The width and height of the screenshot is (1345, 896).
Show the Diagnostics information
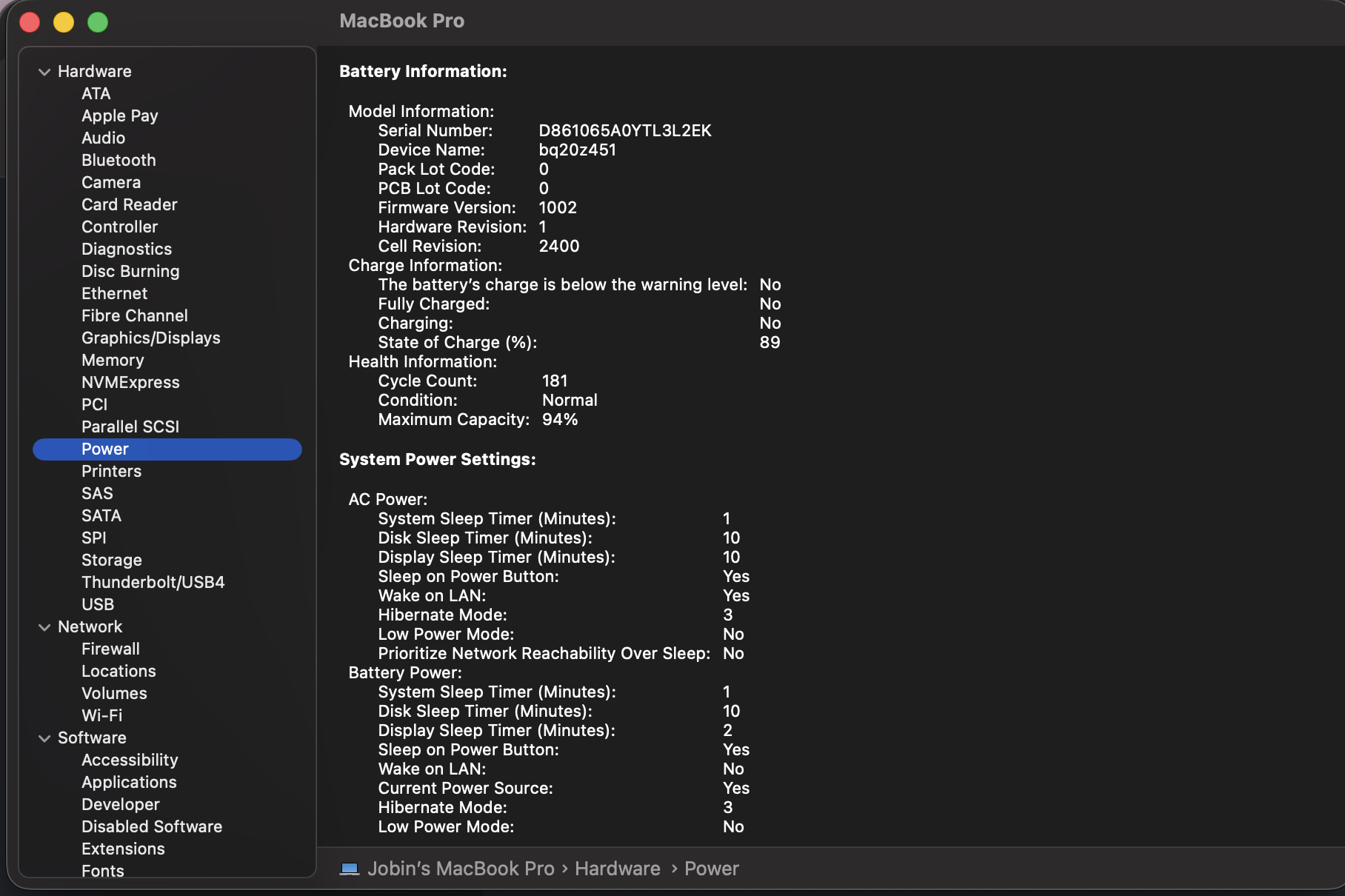coord(127,249)
